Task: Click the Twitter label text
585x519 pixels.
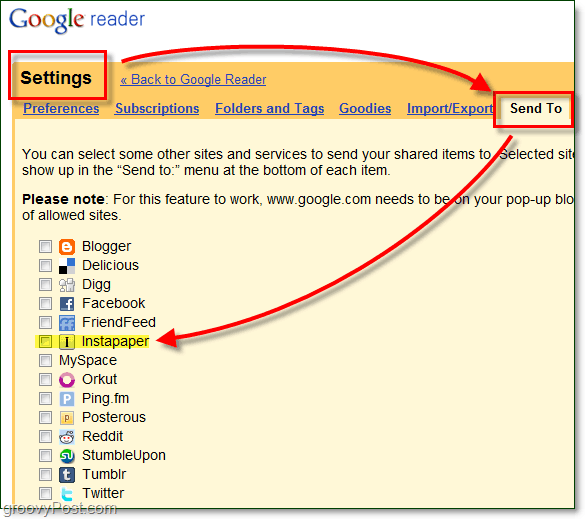Action: coord(103,493)
